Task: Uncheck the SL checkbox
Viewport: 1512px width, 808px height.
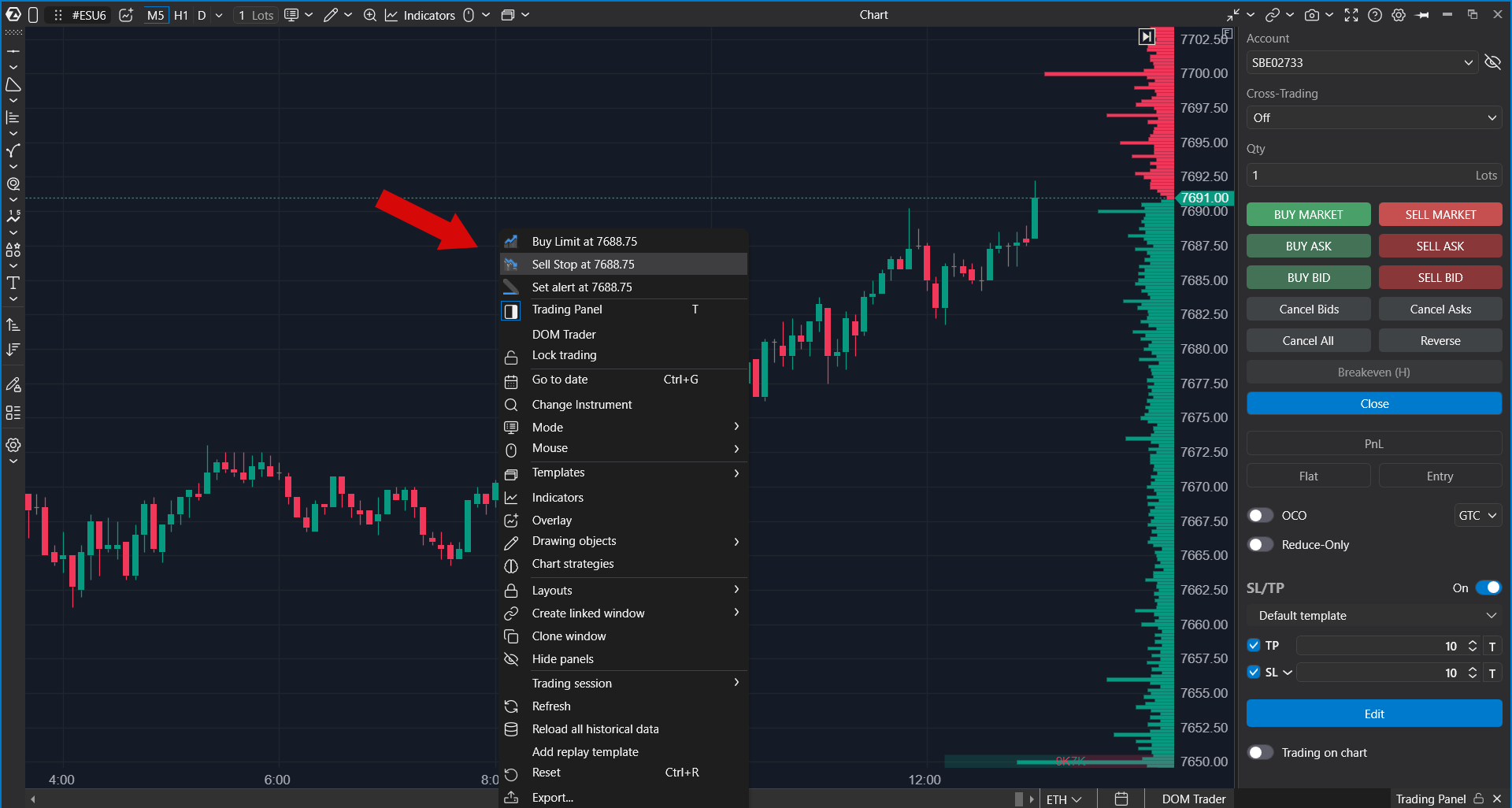Action: (x=1254, y=672)
